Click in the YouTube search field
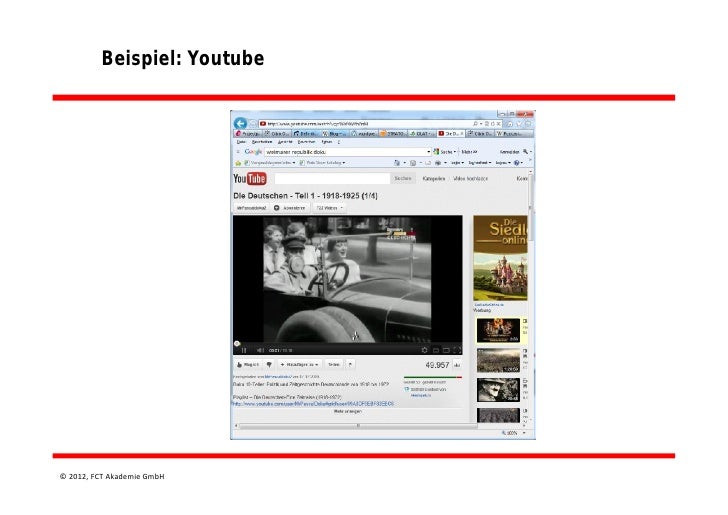Screen dimensions: 728x515 click(332, 178)
